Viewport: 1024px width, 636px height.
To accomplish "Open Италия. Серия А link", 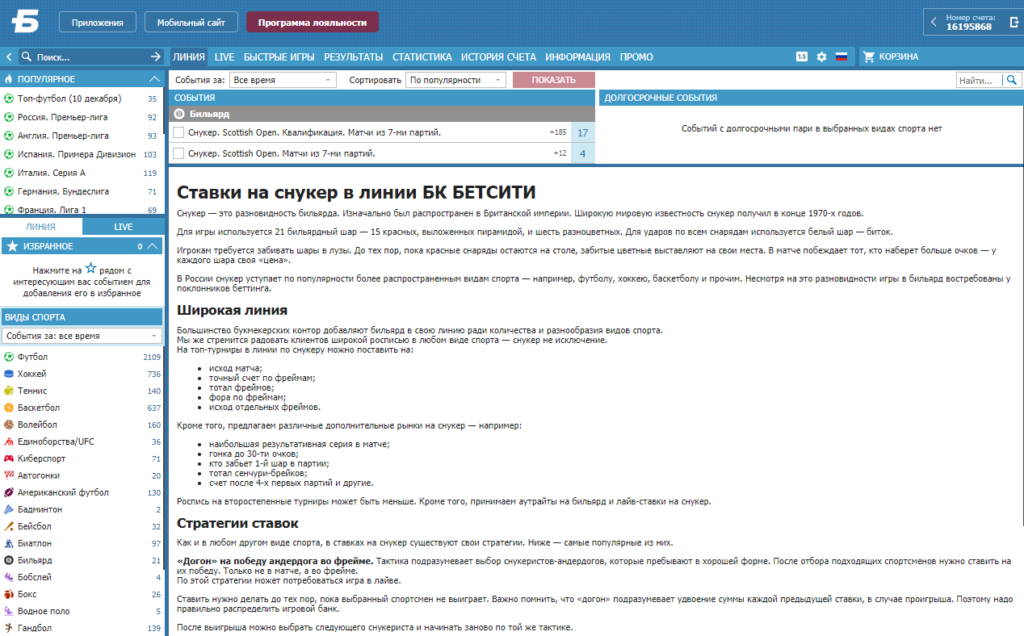I will 52,173.
